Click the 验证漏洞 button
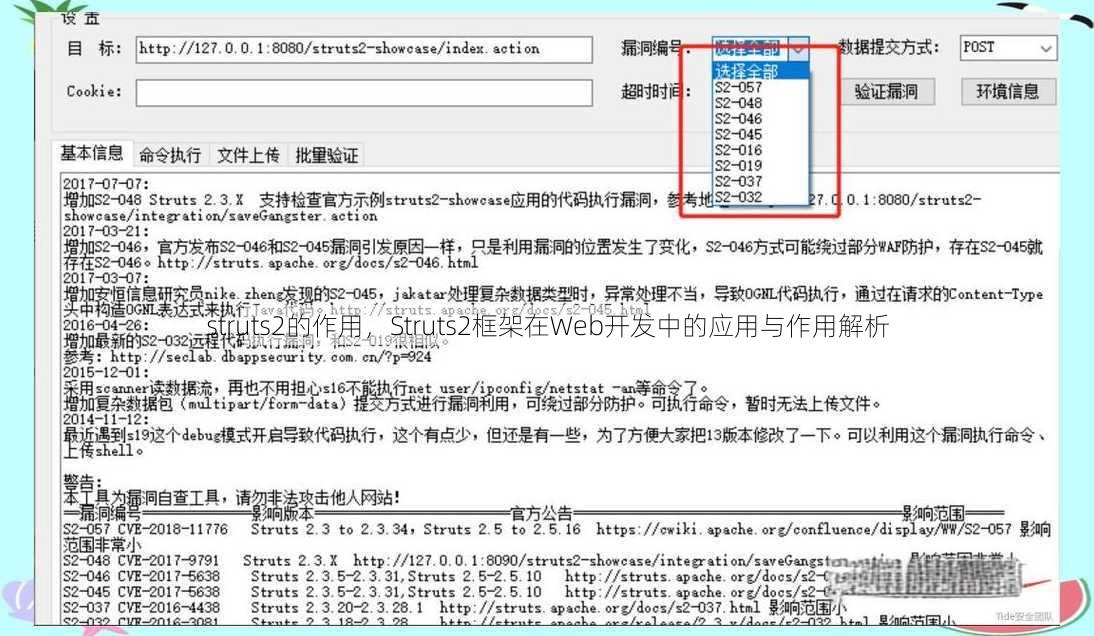The image size is (1094, 636). click(x=886, y=91)
